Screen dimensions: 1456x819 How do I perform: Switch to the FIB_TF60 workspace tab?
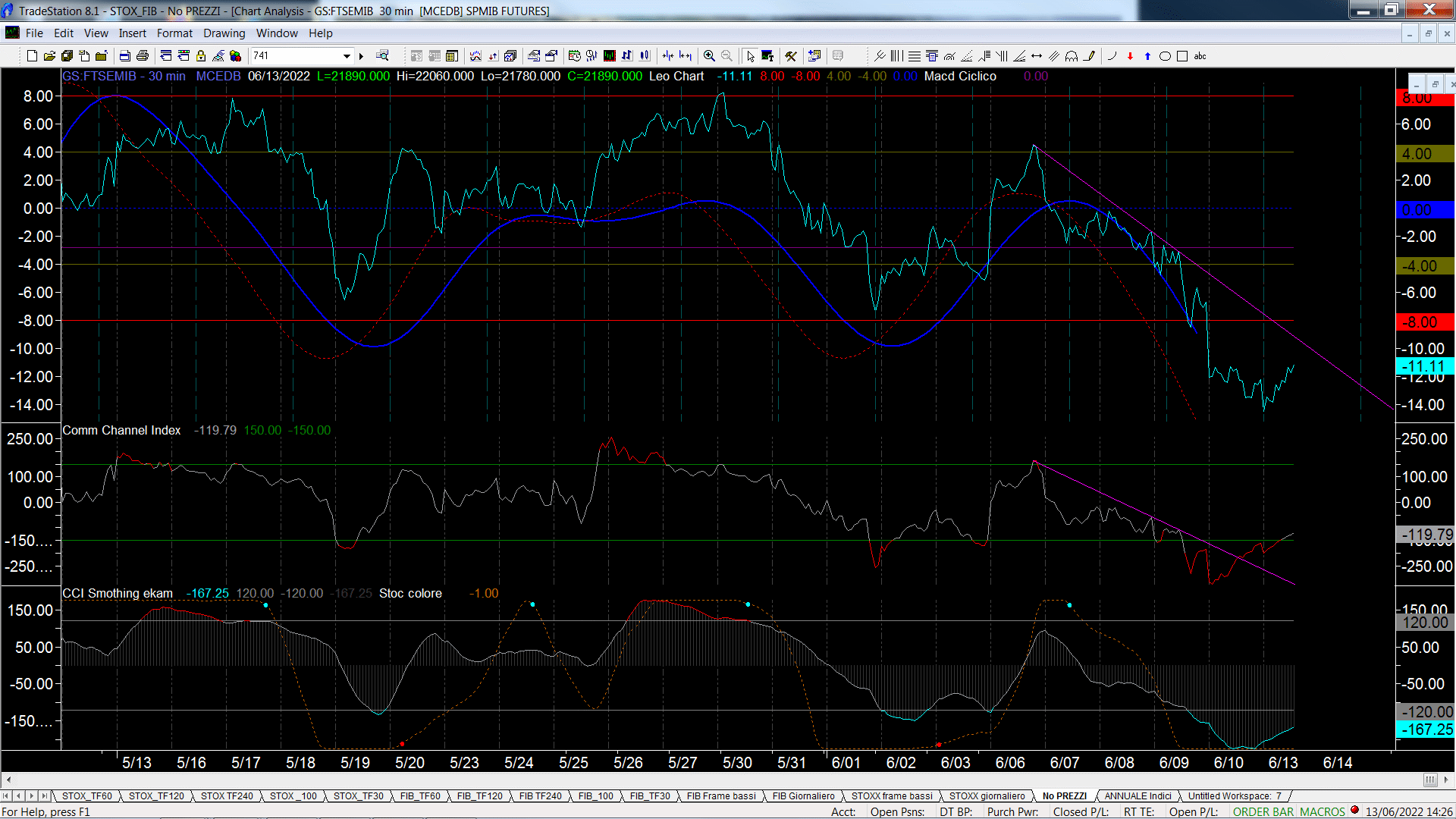(420, 795)
